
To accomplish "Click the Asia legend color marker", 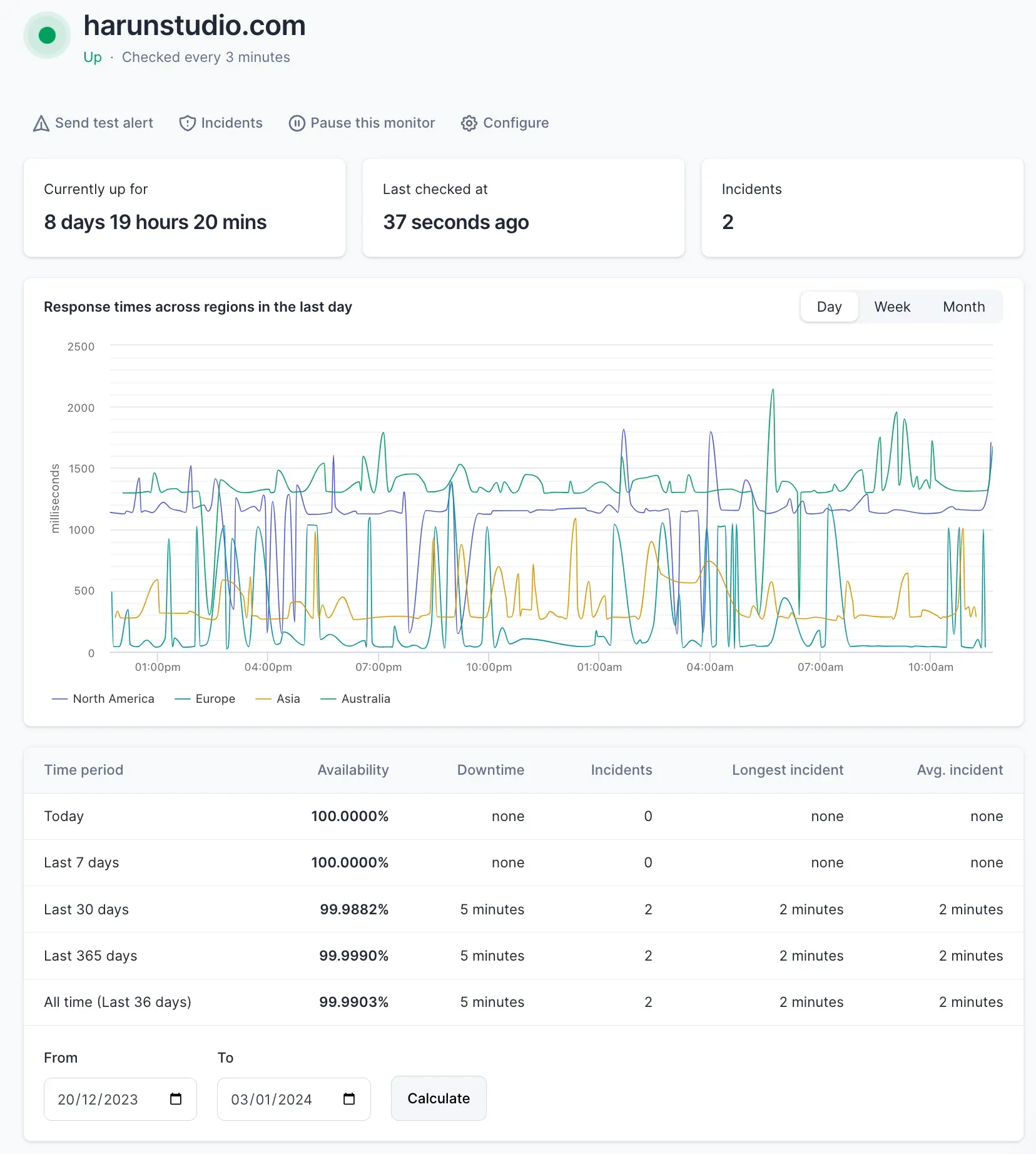I will [263, 698].
